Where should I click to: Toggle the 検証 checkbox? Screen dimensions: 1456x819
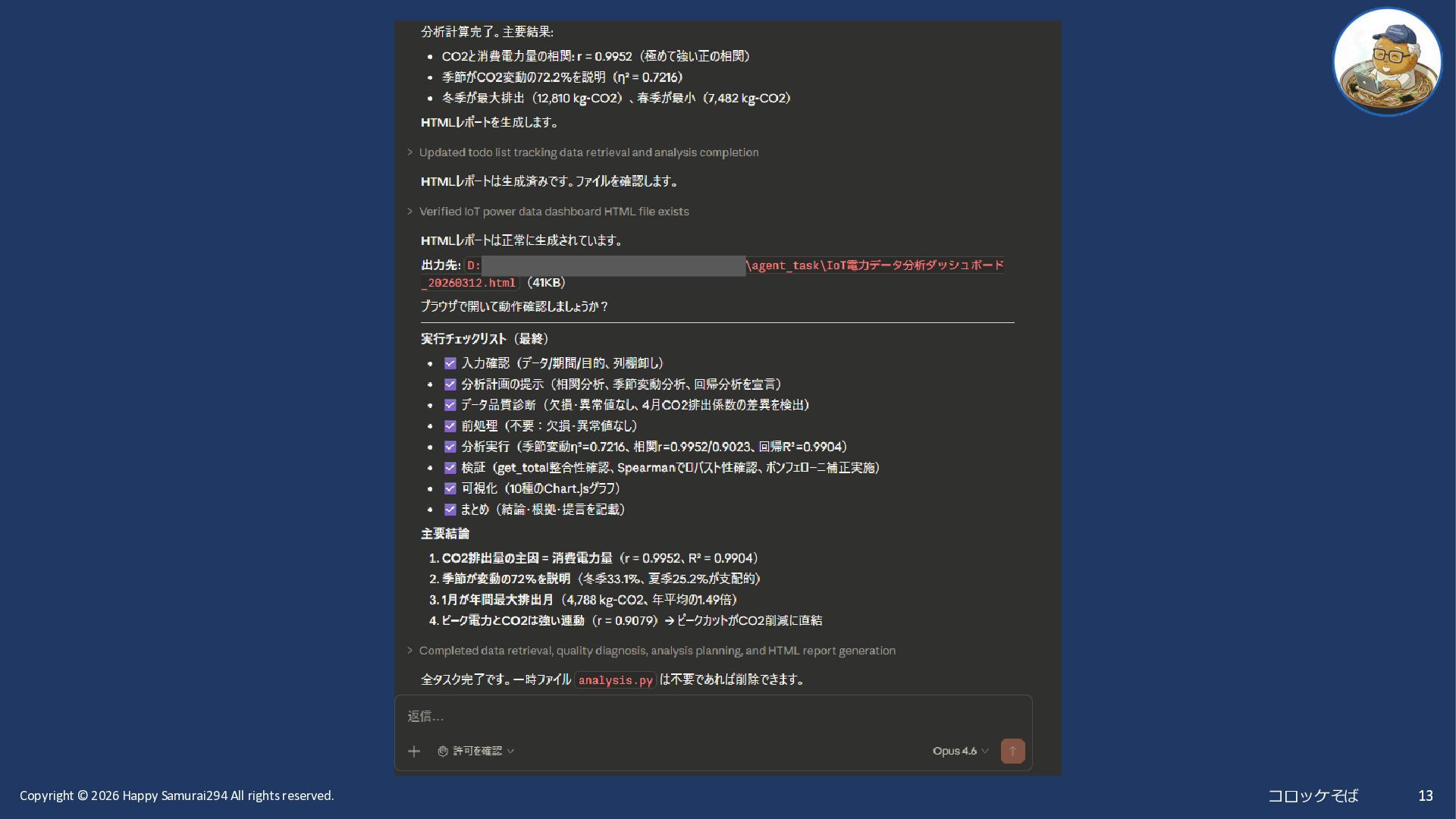(x=450, y=468)
